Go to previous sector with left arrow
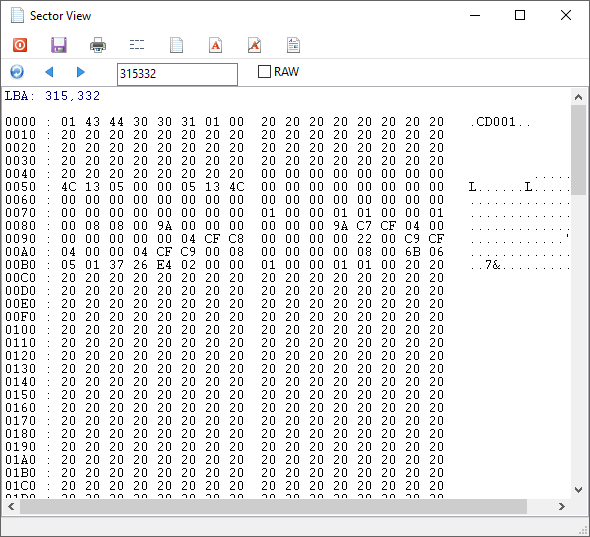Screen dimensions: 590x537 click(x=49, y=72)
